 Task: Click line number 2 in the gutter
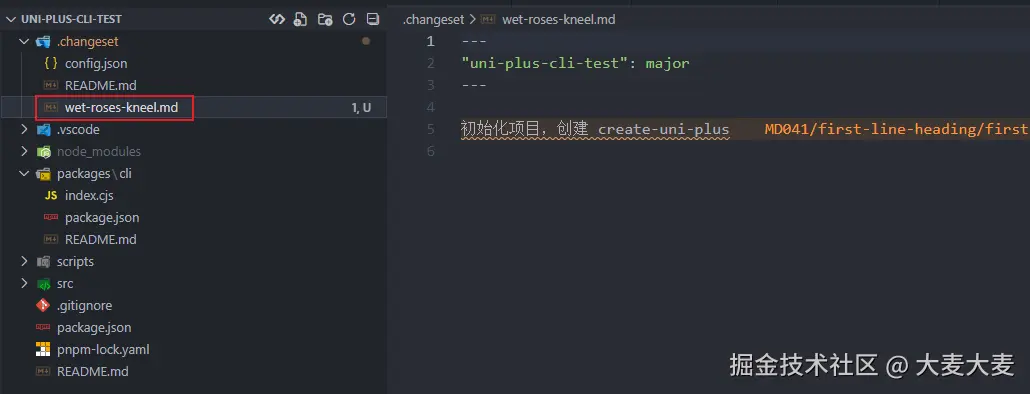pos(430,64)
